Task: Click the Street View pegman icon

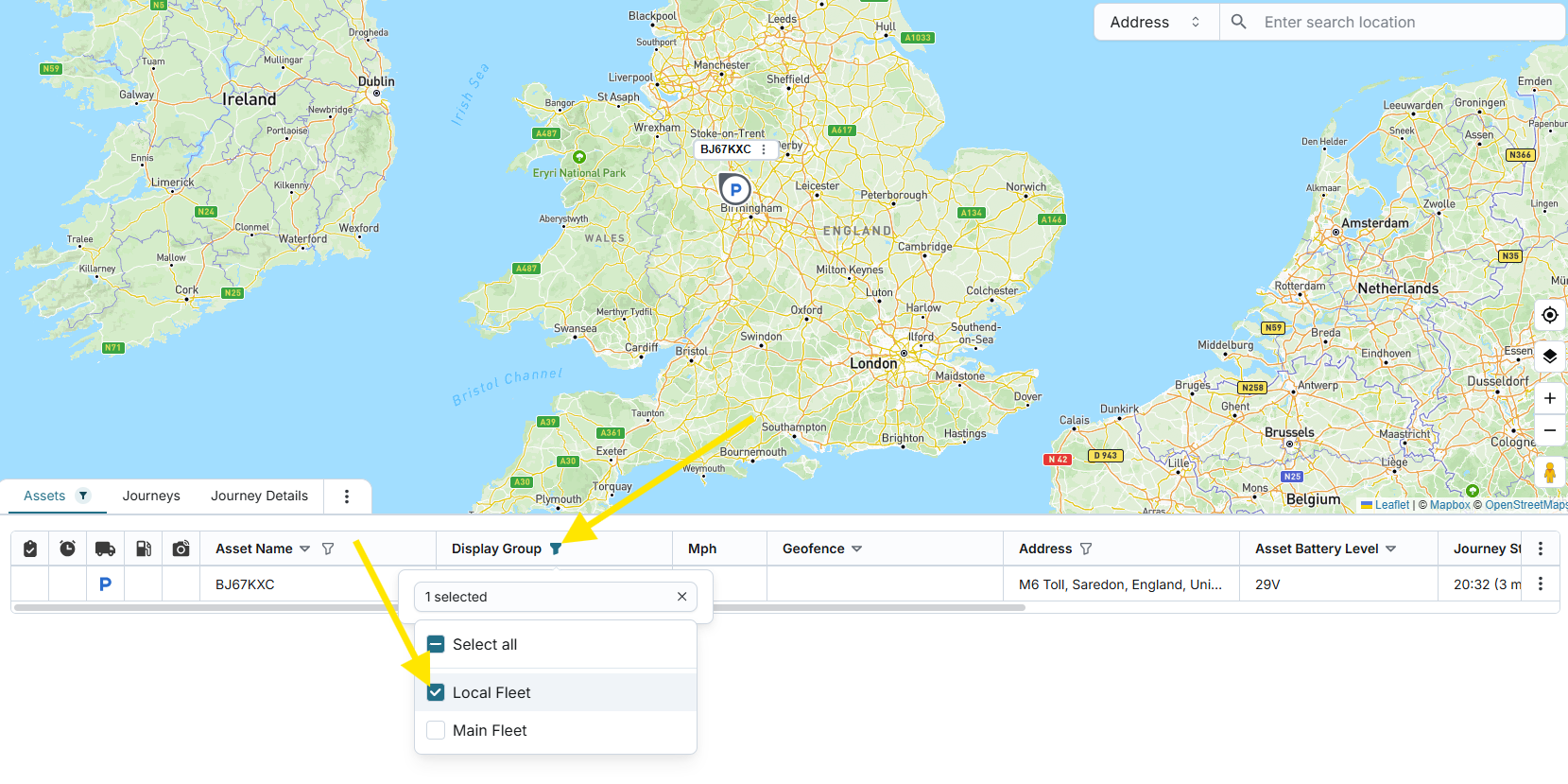Action: point(1550,472)
